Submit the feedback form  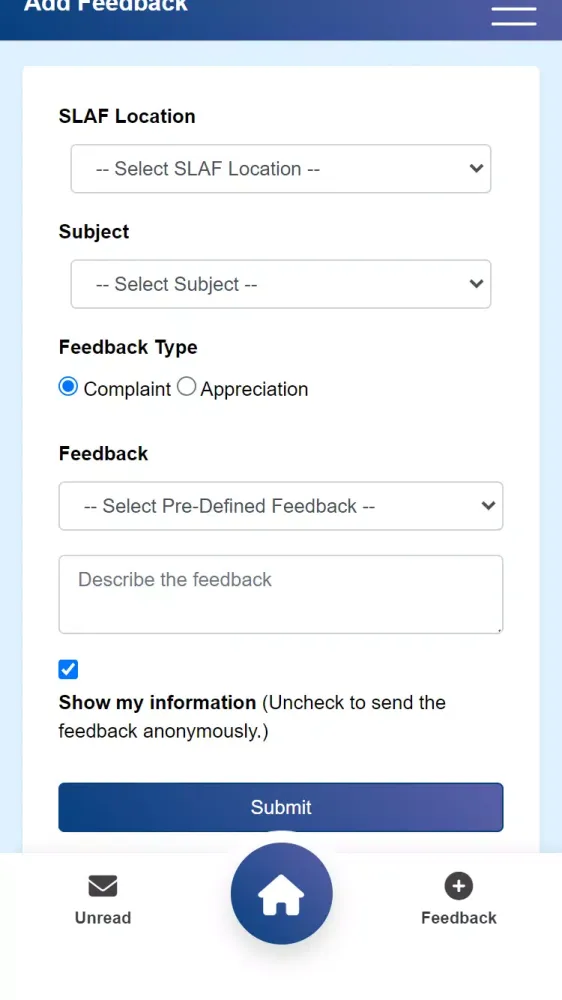point(281,807)
